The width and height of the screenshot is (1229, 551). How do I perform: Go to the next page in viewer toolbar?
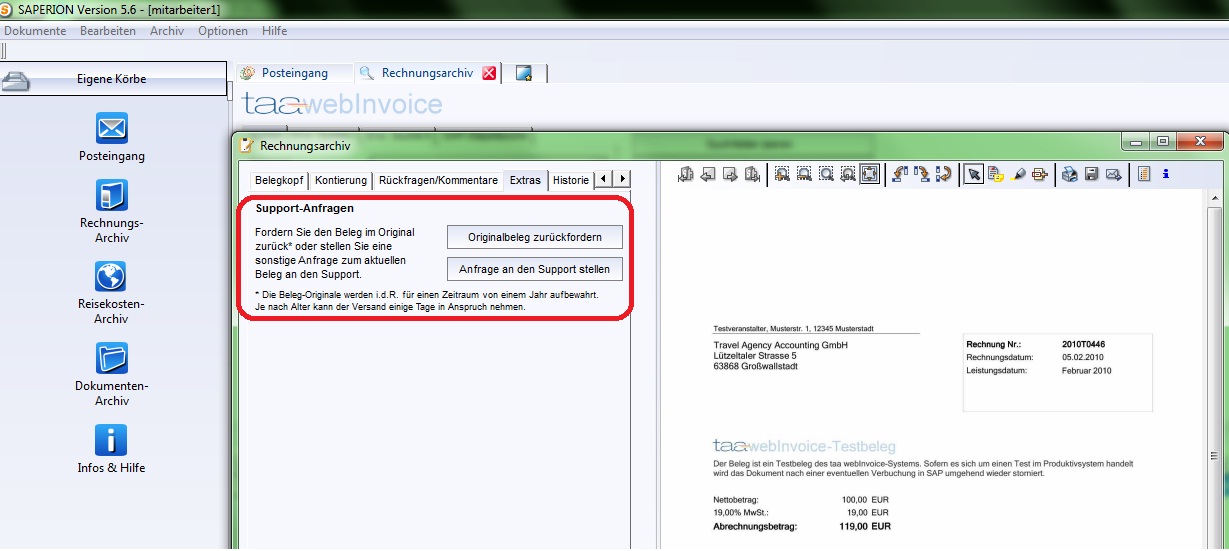[730, 174]
